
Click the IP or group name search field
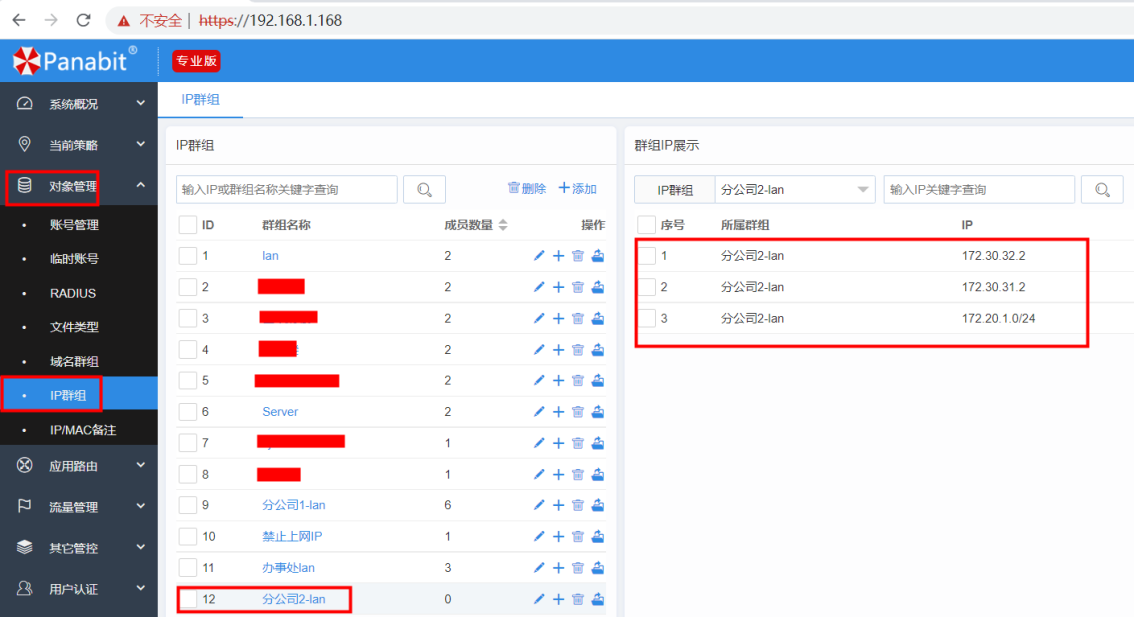[286, 189]
